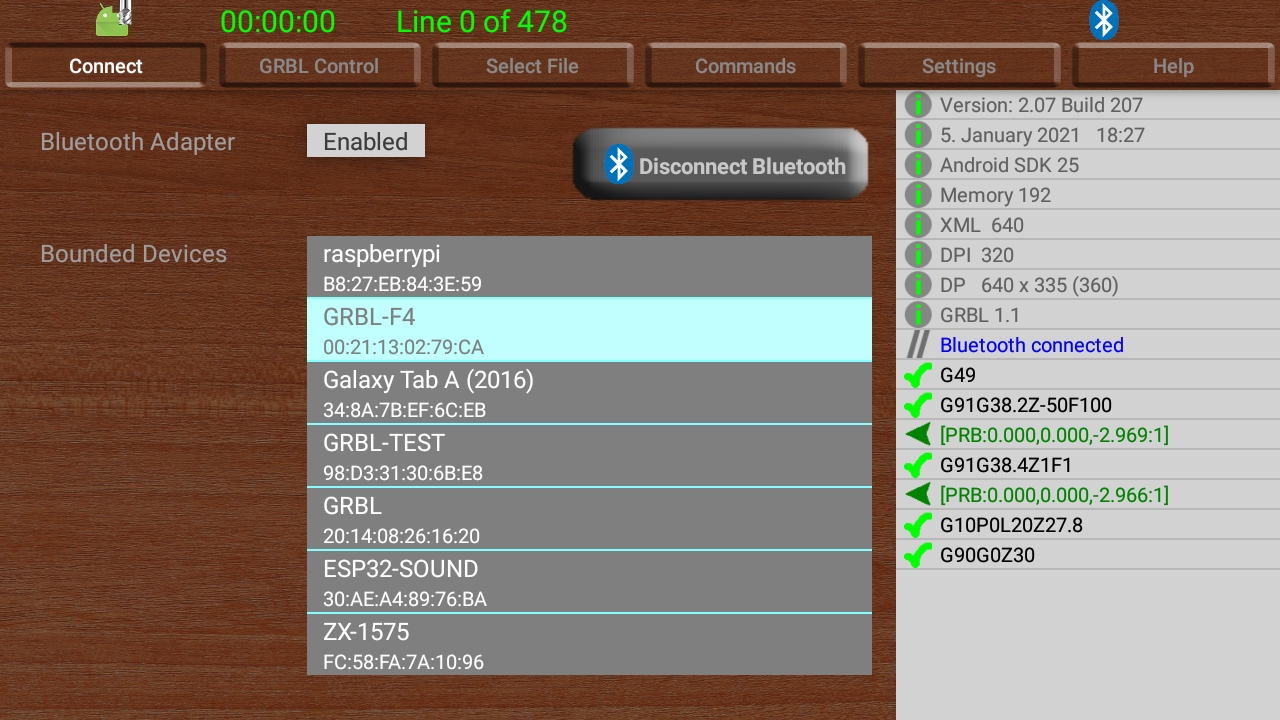
Task: Click the G90G0Z30 log line
Action: pos(1088,555)
